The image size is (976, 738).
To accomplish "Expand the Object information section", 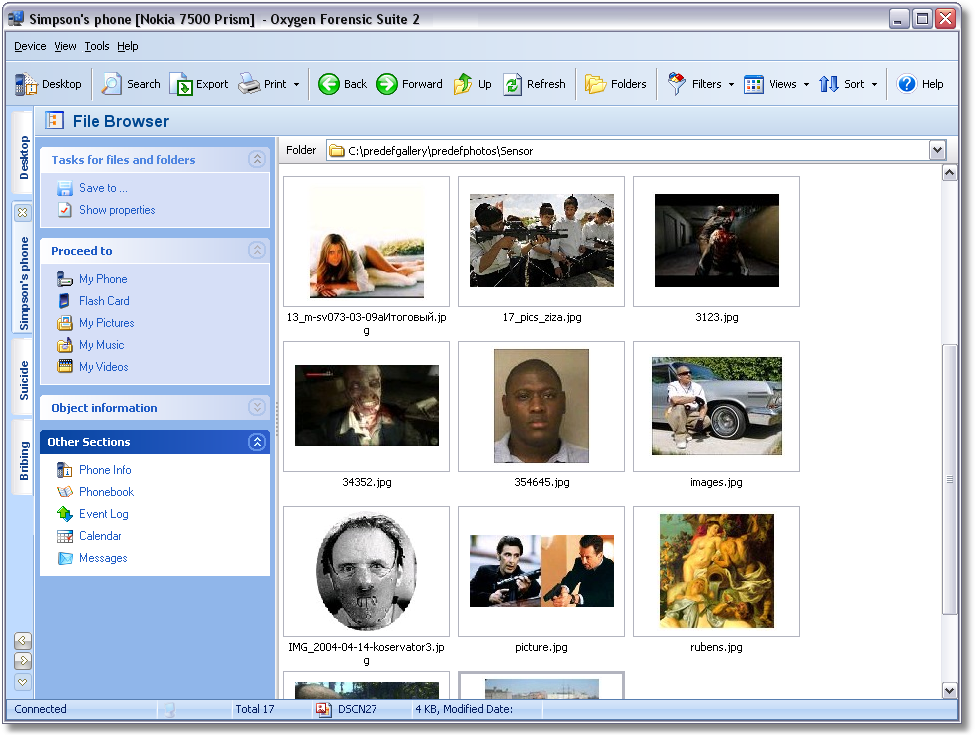I will [x=256, y=407].
